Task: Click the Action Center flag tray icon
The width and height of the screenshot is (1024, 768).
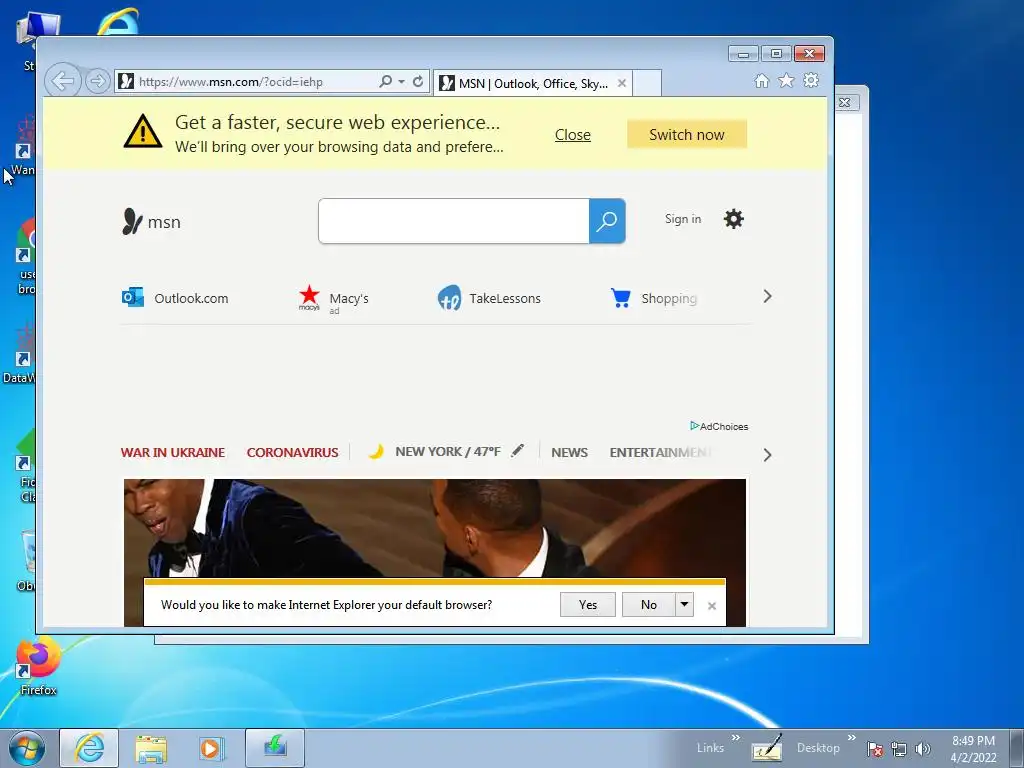Action: click(875, 749)
